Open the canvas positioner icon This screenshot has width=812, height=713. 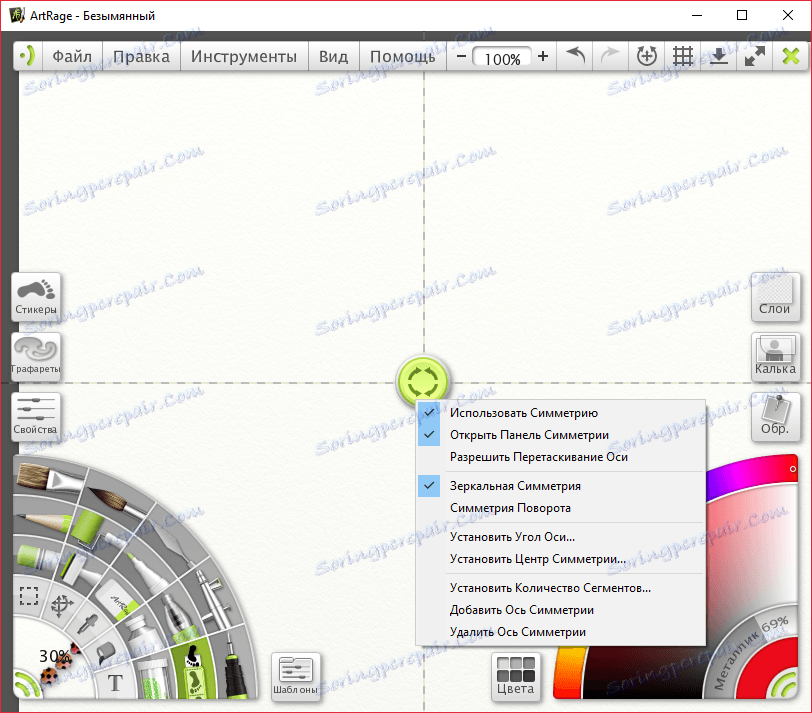click(647, 56)
